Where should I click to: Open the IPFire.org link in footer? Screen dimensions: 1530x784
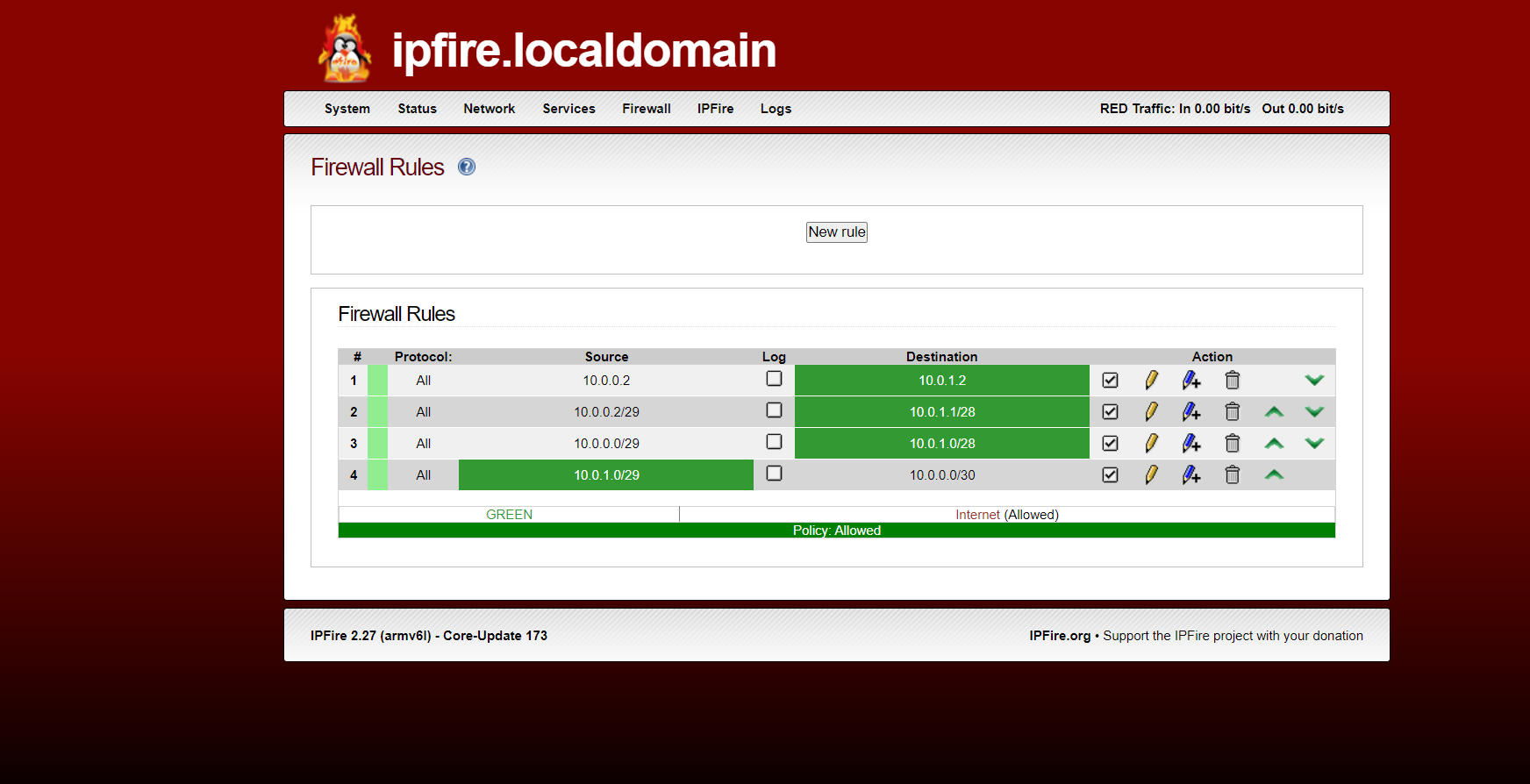(1060, 636)
